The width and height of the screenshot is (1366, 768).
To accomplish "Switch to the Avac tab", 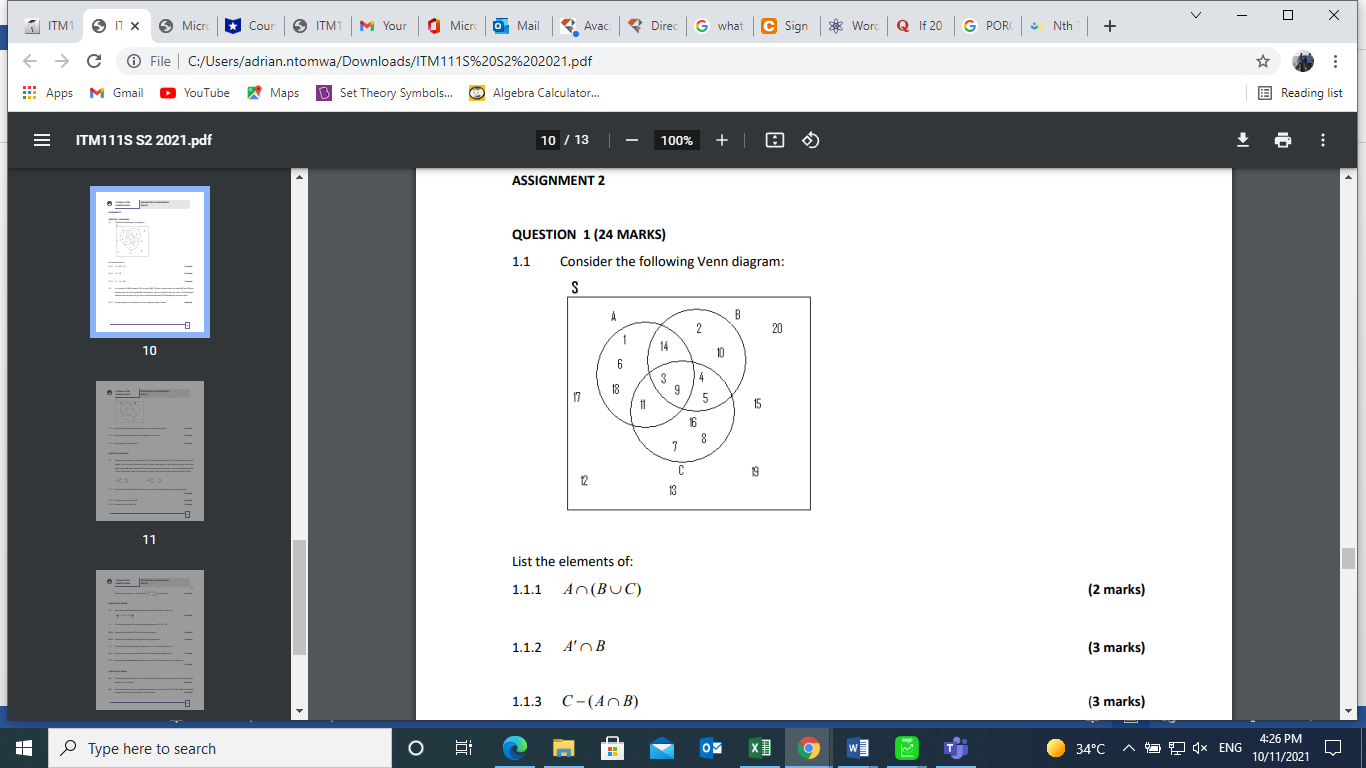I will tap(586, 26).
